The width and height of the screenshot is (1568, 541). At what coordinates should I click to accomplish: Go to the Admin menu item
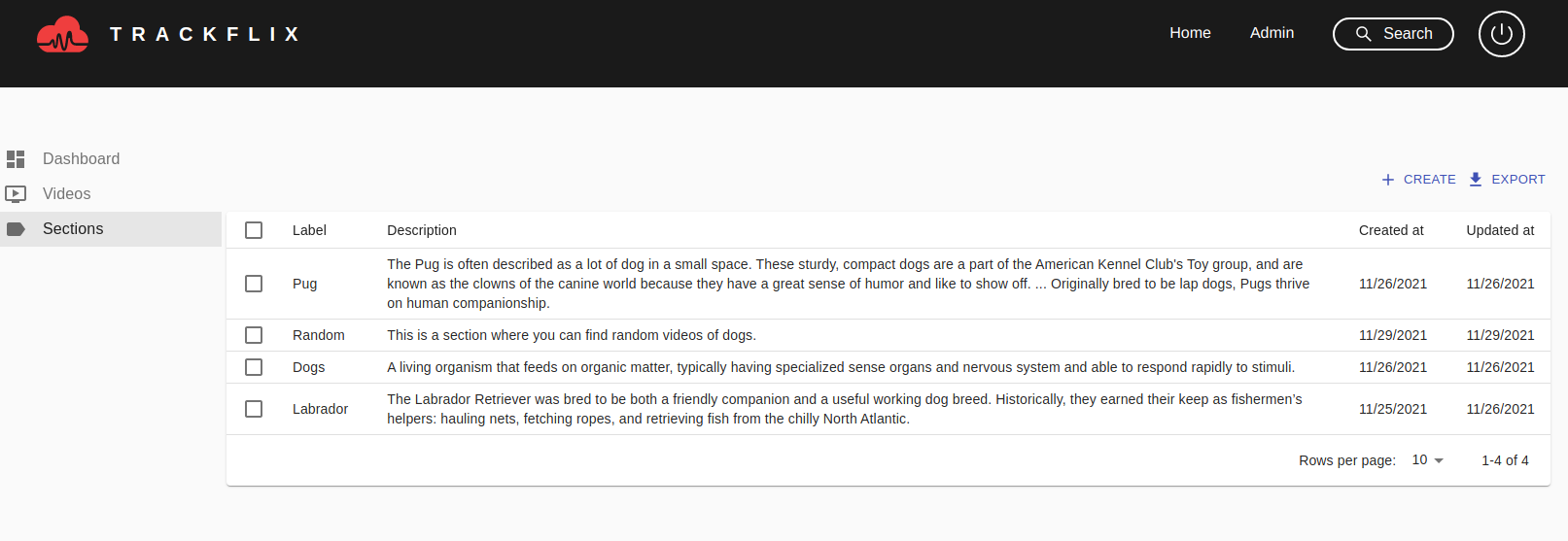pyautogui.click(x=1272, y=33)
